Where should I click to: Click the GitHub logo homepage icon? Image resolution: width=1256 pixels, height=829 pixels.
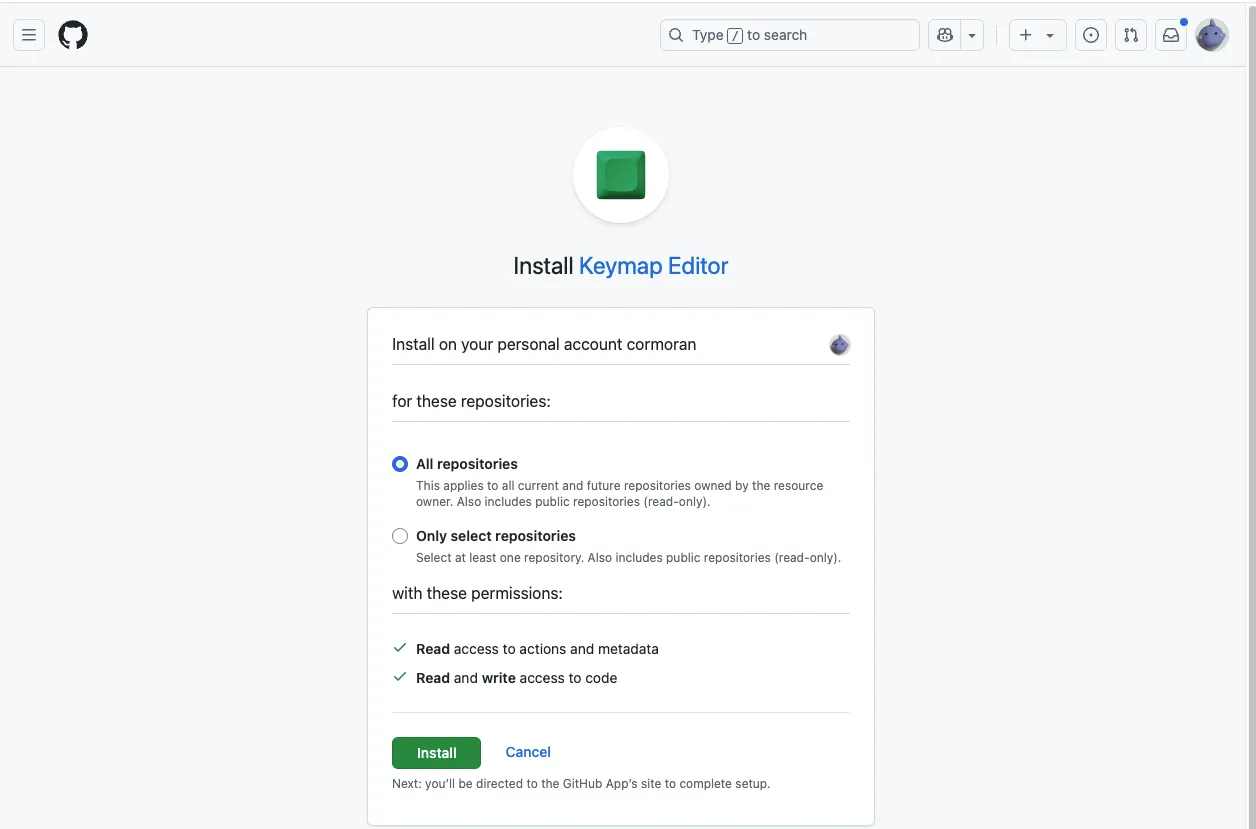73,35
